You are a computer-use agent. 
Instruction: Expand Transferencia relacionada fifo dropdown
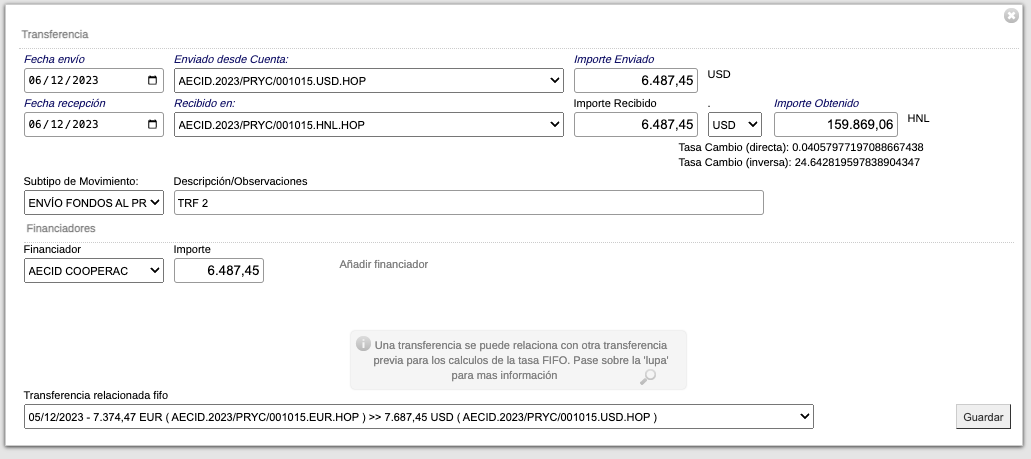point(418,416)
